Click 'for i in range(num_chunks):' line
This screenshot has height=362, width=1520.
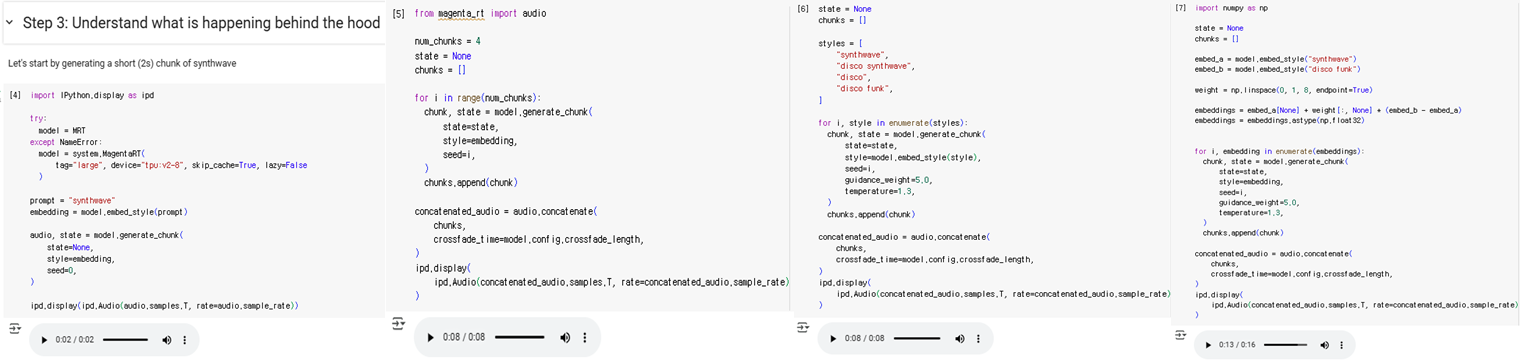[x=477, y=98]
